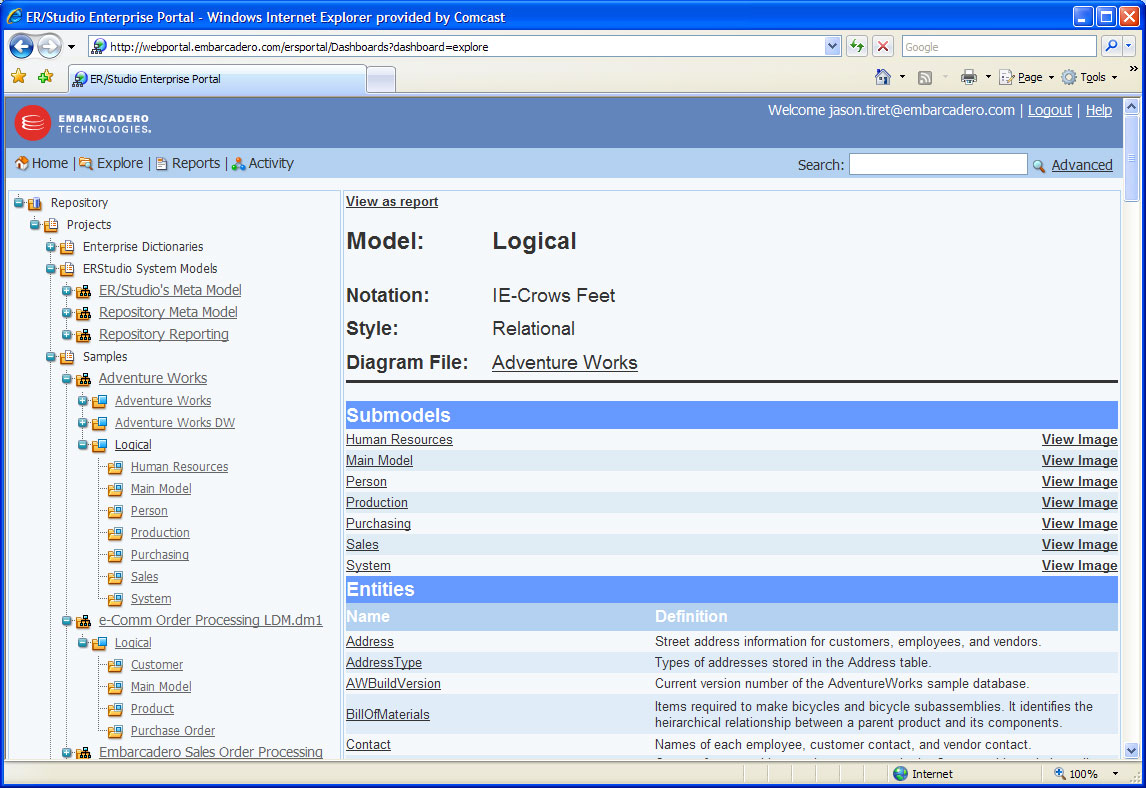Click the Embarcadero Technologies logo
Viewport: 1146px width, 788px height.
point(82,123)
